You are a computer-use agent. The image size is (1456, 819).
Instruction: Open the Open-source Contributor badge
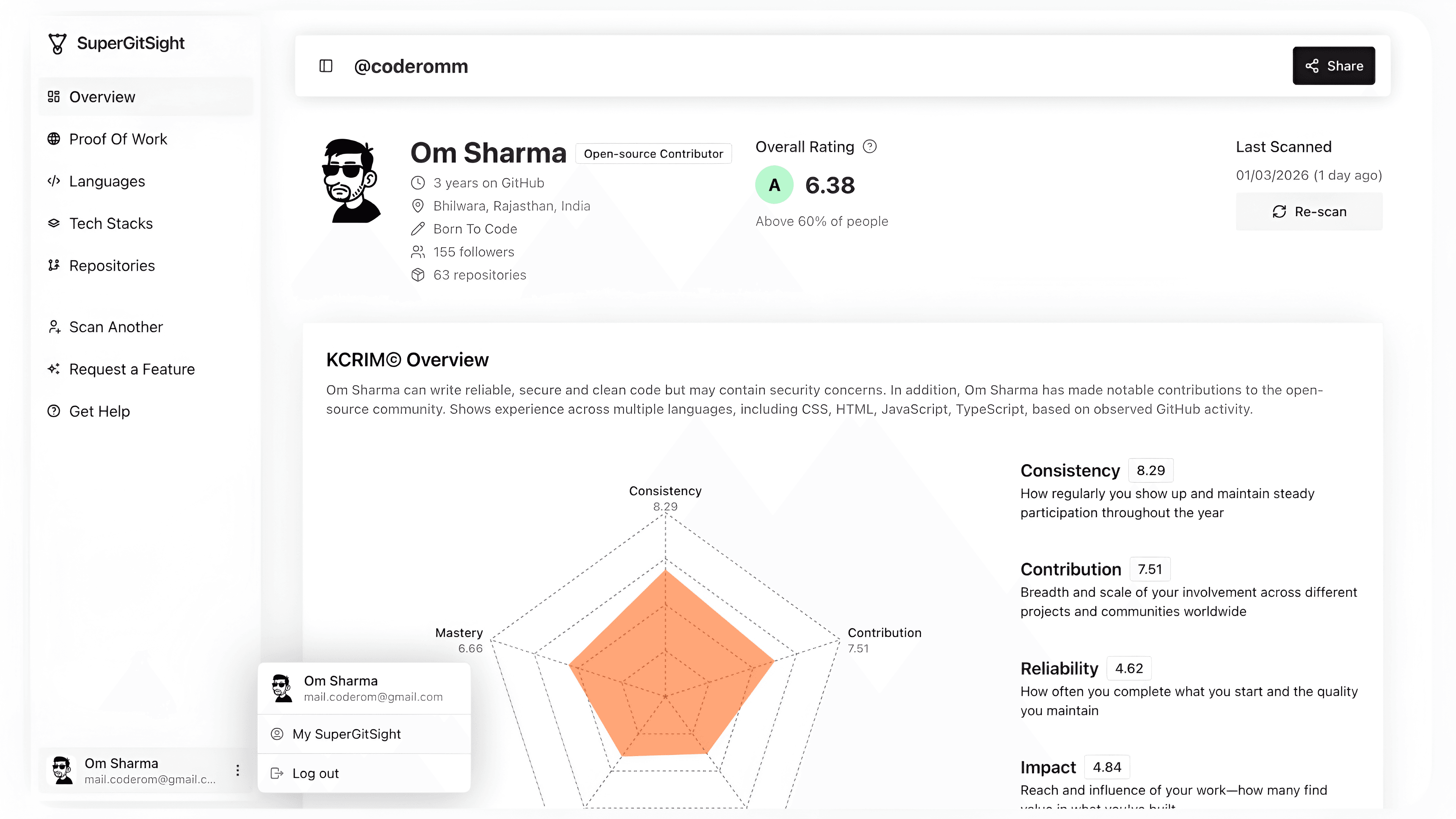click(x=653, y=153)
